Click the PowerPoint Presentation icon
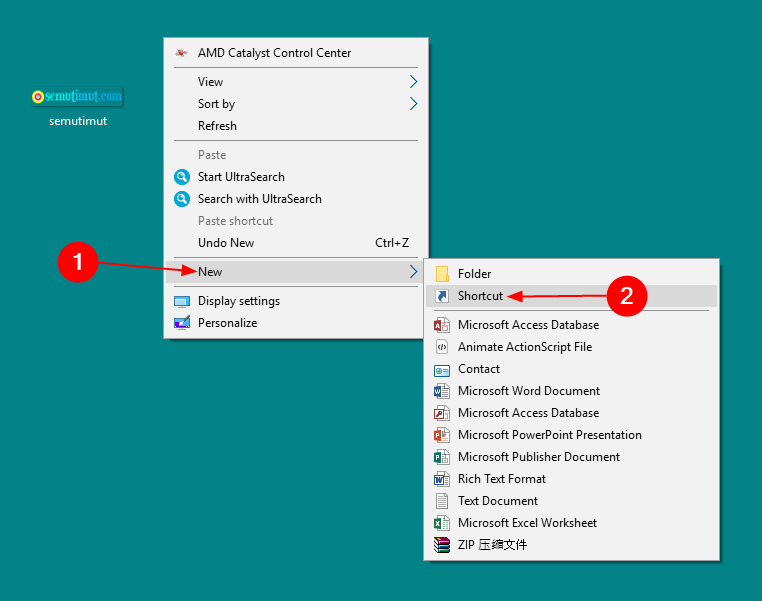762x601 pixels. coord(442,435)
